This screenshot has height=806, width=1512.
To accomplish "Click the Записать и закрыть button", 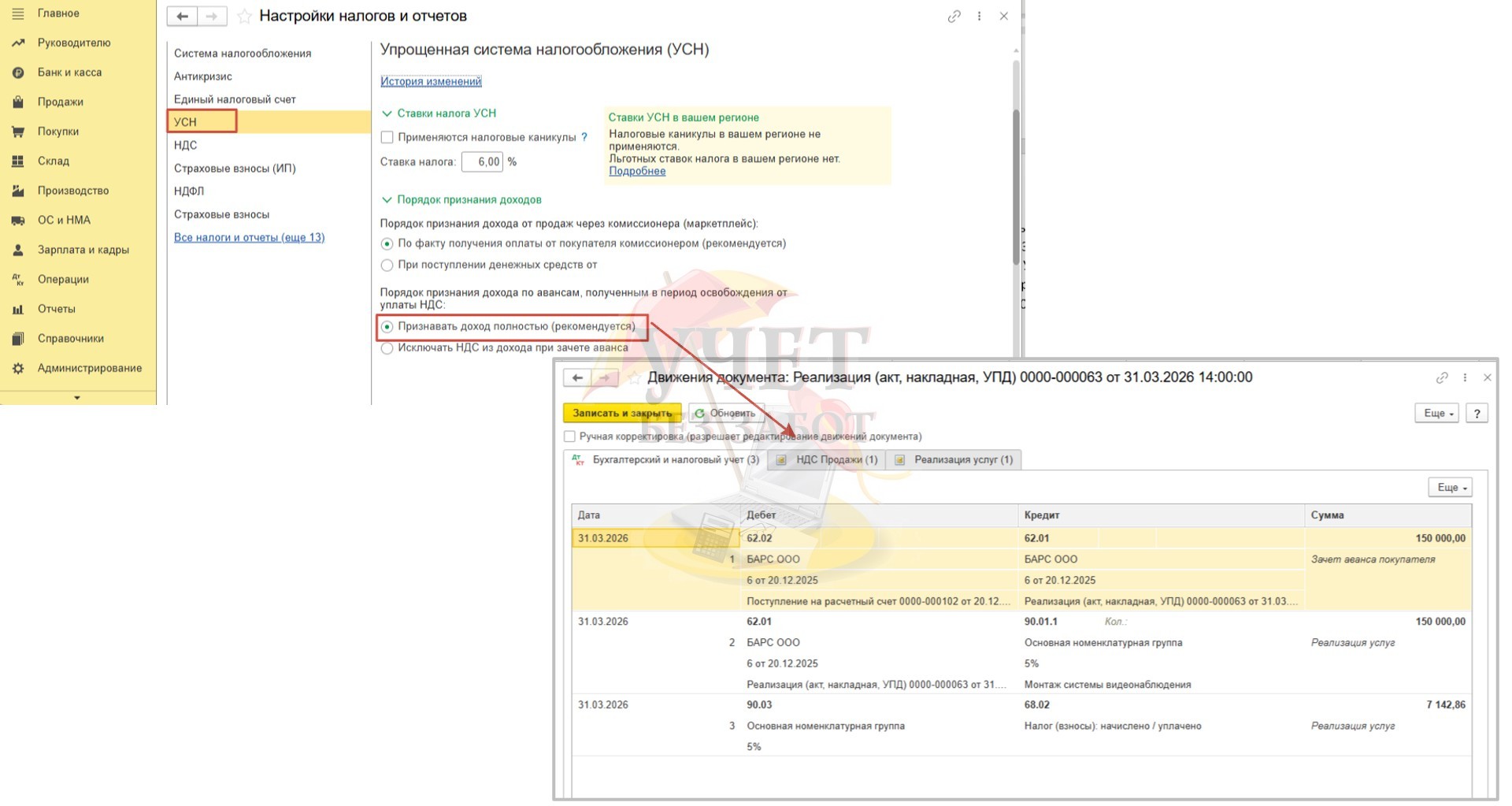I will 621,413.
